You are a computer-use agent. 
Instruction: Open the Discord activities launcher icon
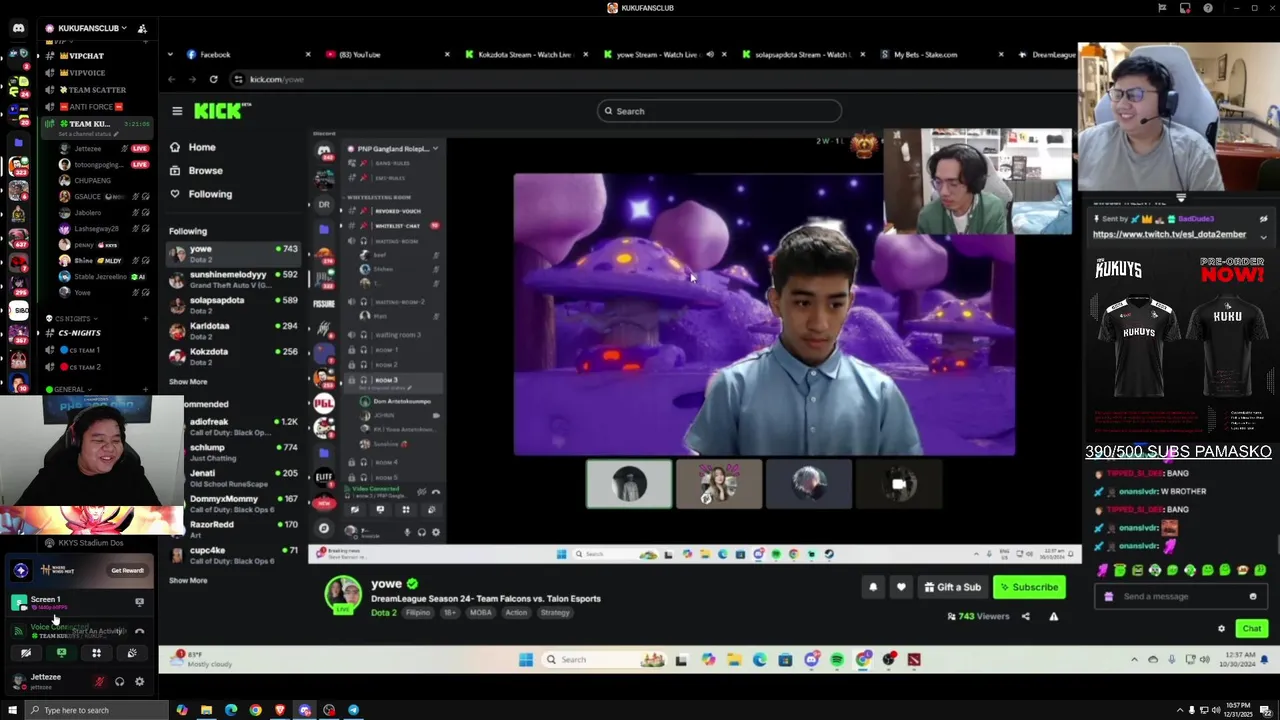pos(96,653)
